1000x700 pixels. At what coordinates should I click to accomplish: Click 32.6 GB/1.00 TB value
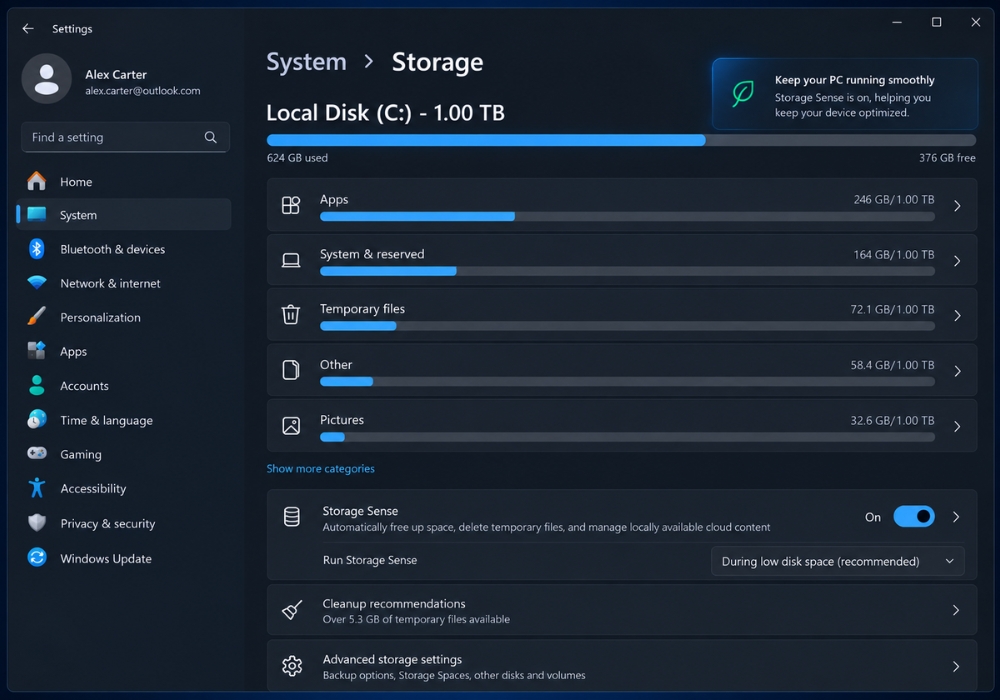[892, 420]
